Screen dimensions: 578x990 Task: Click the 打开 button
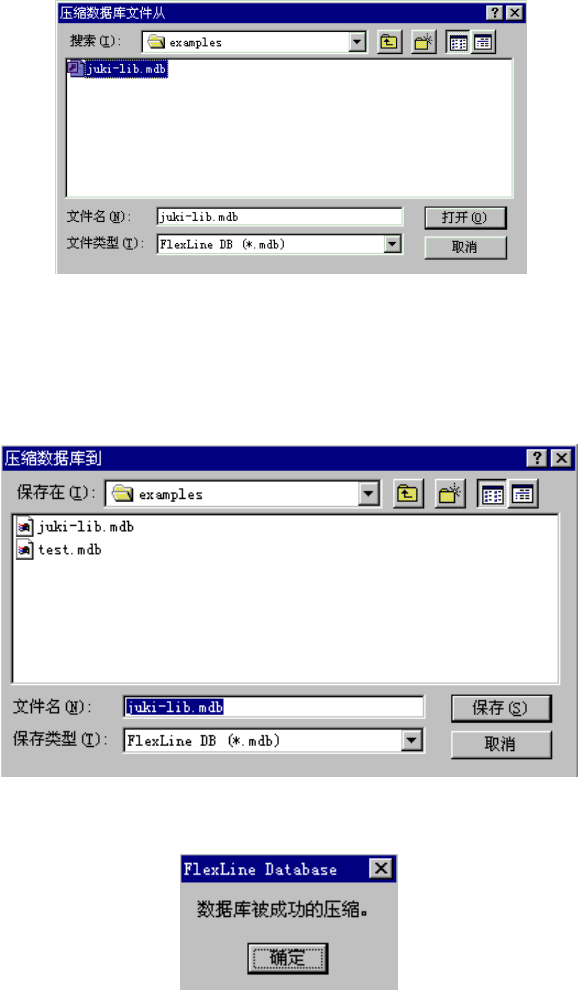pyautogui.click(x=465, y=218)
